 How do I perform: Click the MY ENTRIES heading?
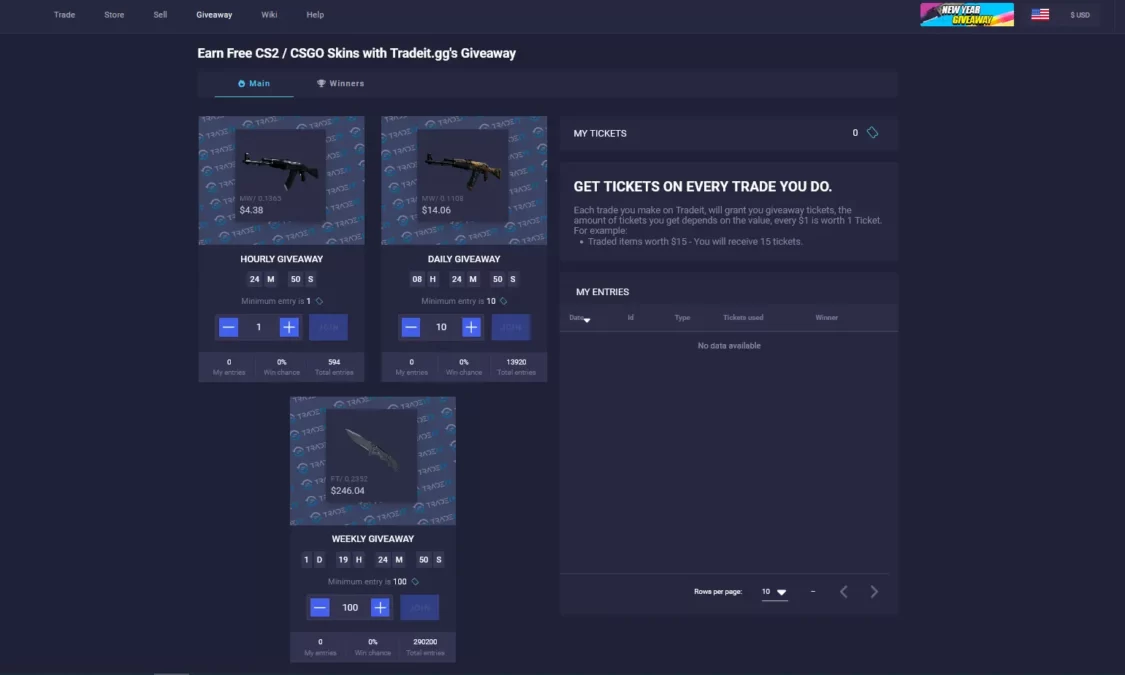pyautogui.click(x=603, y=292)
